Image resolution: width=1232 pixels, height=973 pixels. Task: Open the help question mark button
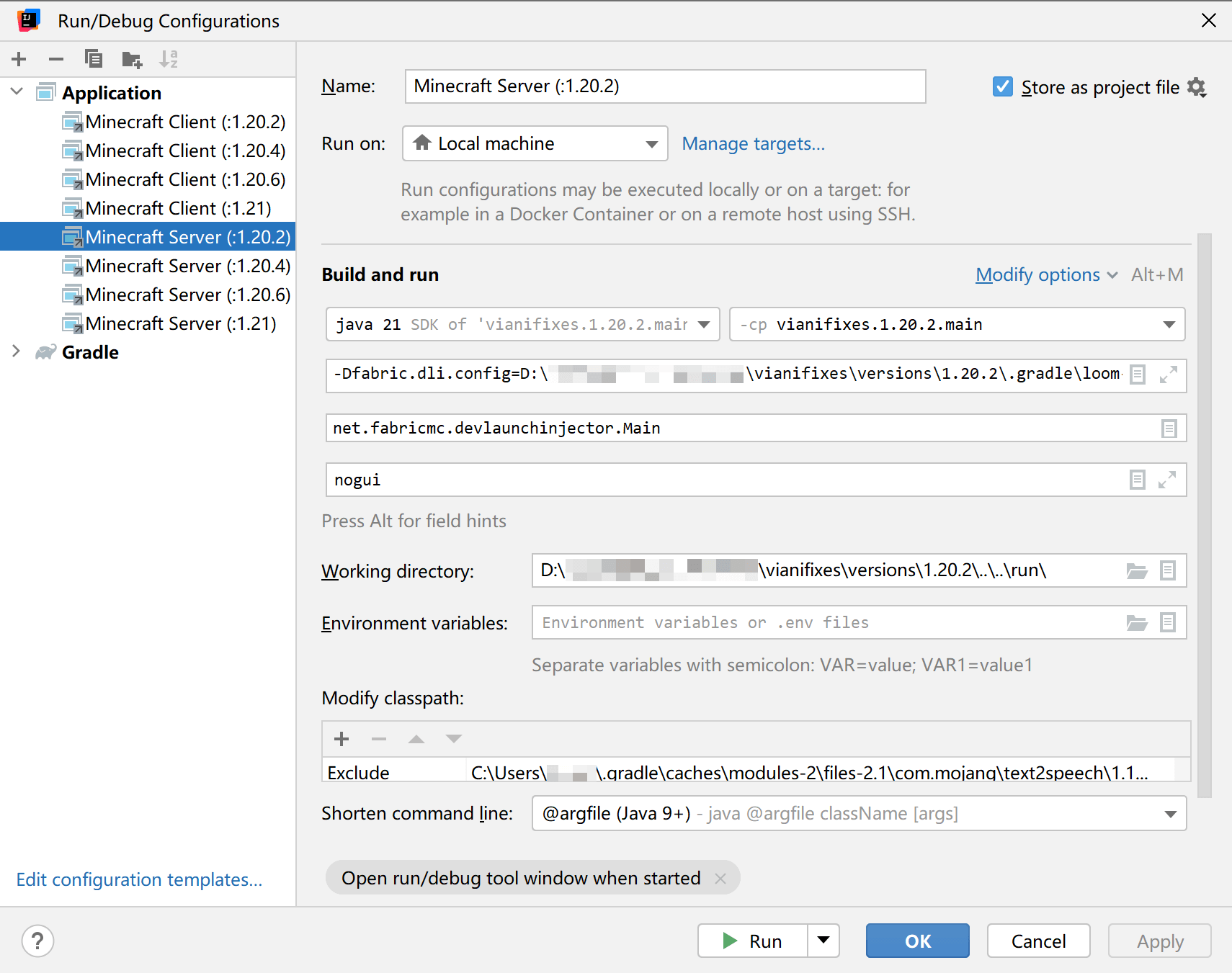(x=37, y=941)
